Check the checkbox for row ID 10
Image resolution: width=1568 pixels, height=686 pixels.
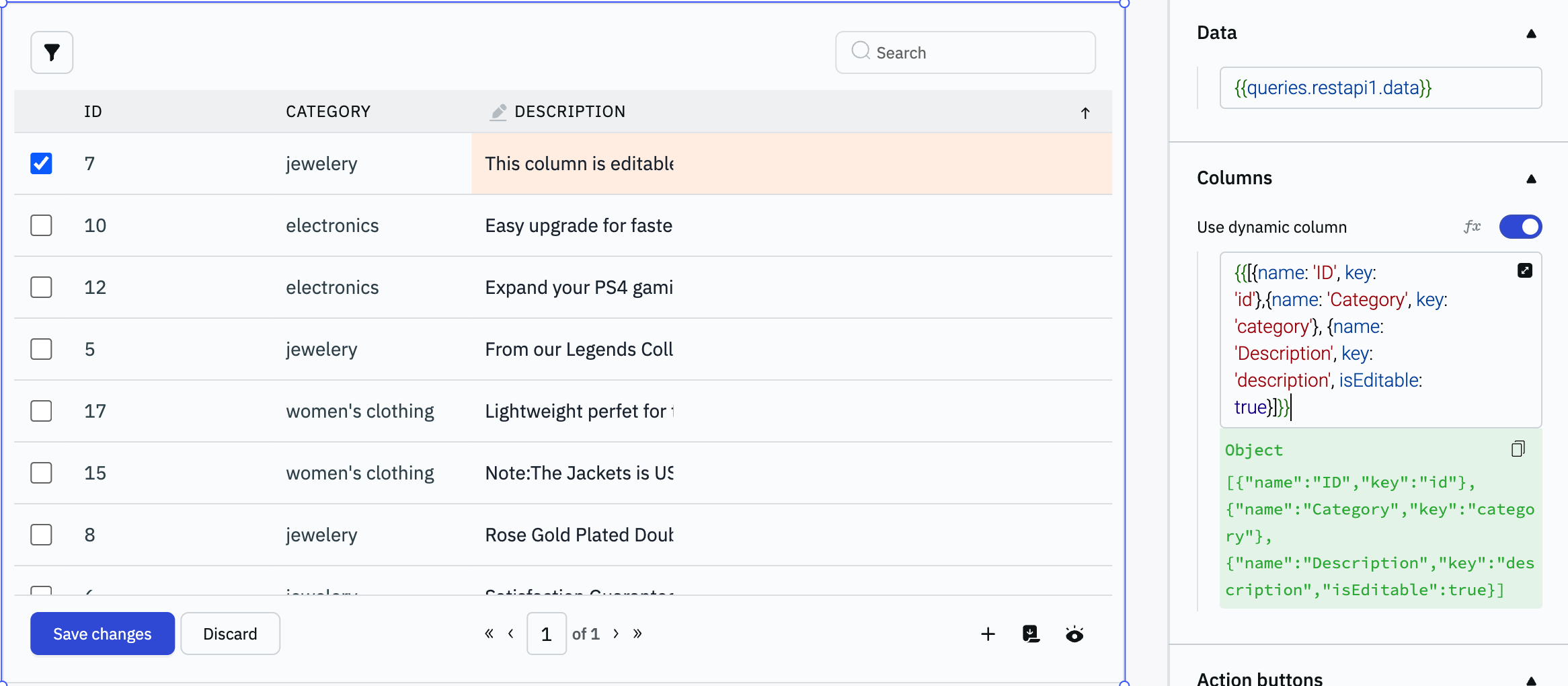tap(41, 225)
